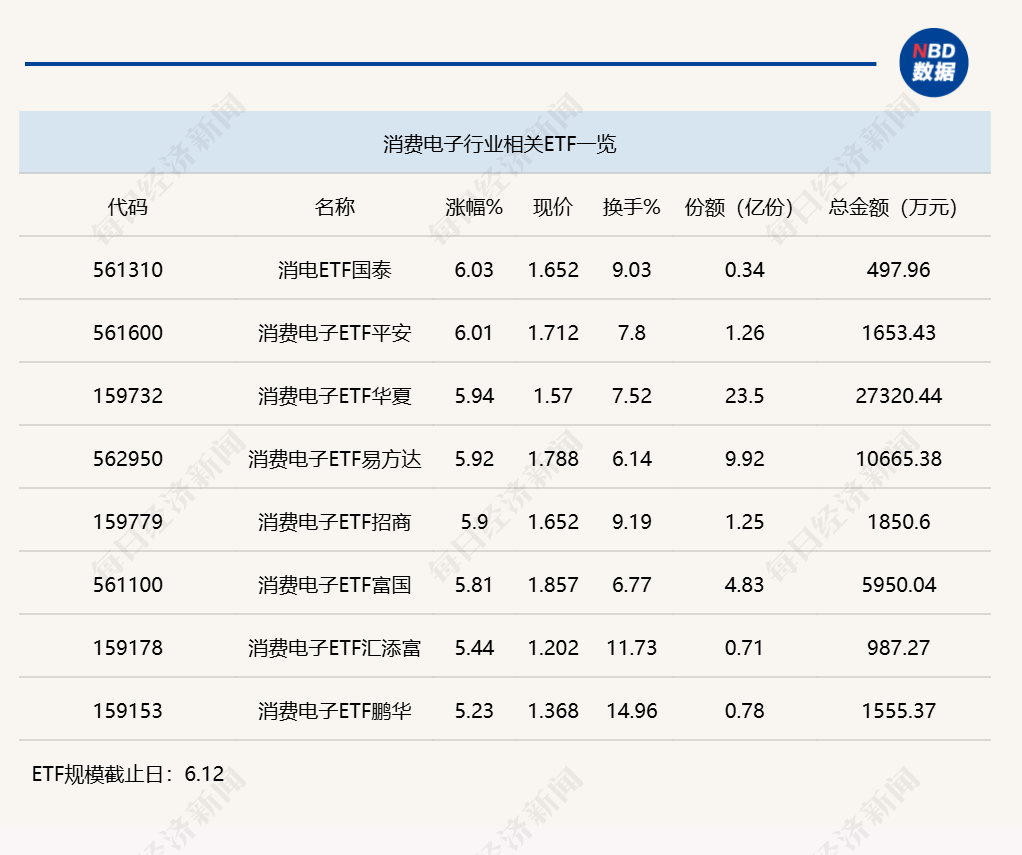This screenshot has height=855, width=1022.
Task: Click the footnote ETF规模截止日：6.12
Action: point(128,774)
